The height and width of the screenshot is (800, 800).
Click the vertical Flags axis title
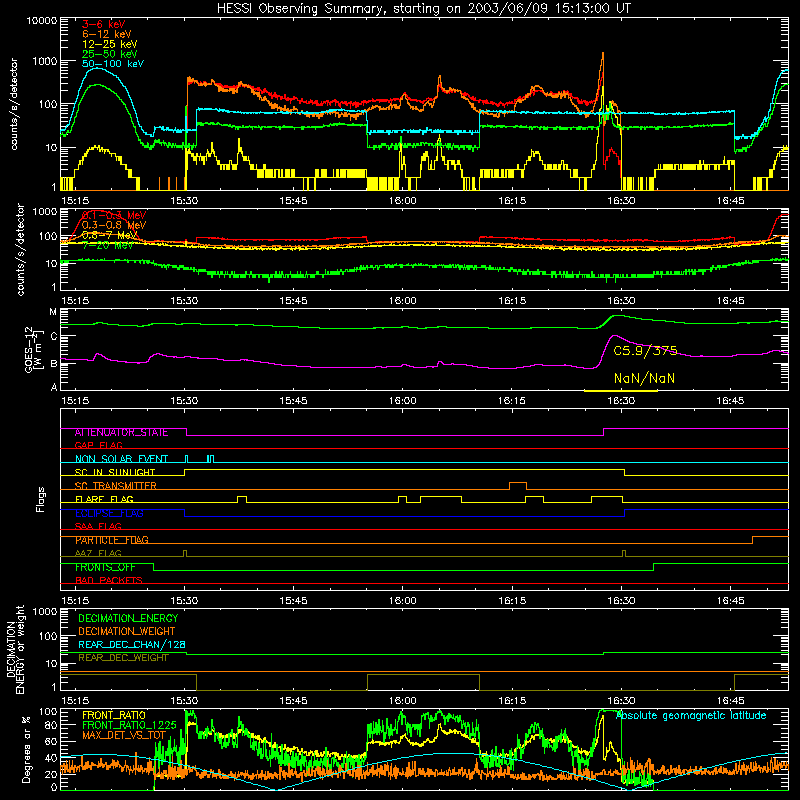[41, 499]
